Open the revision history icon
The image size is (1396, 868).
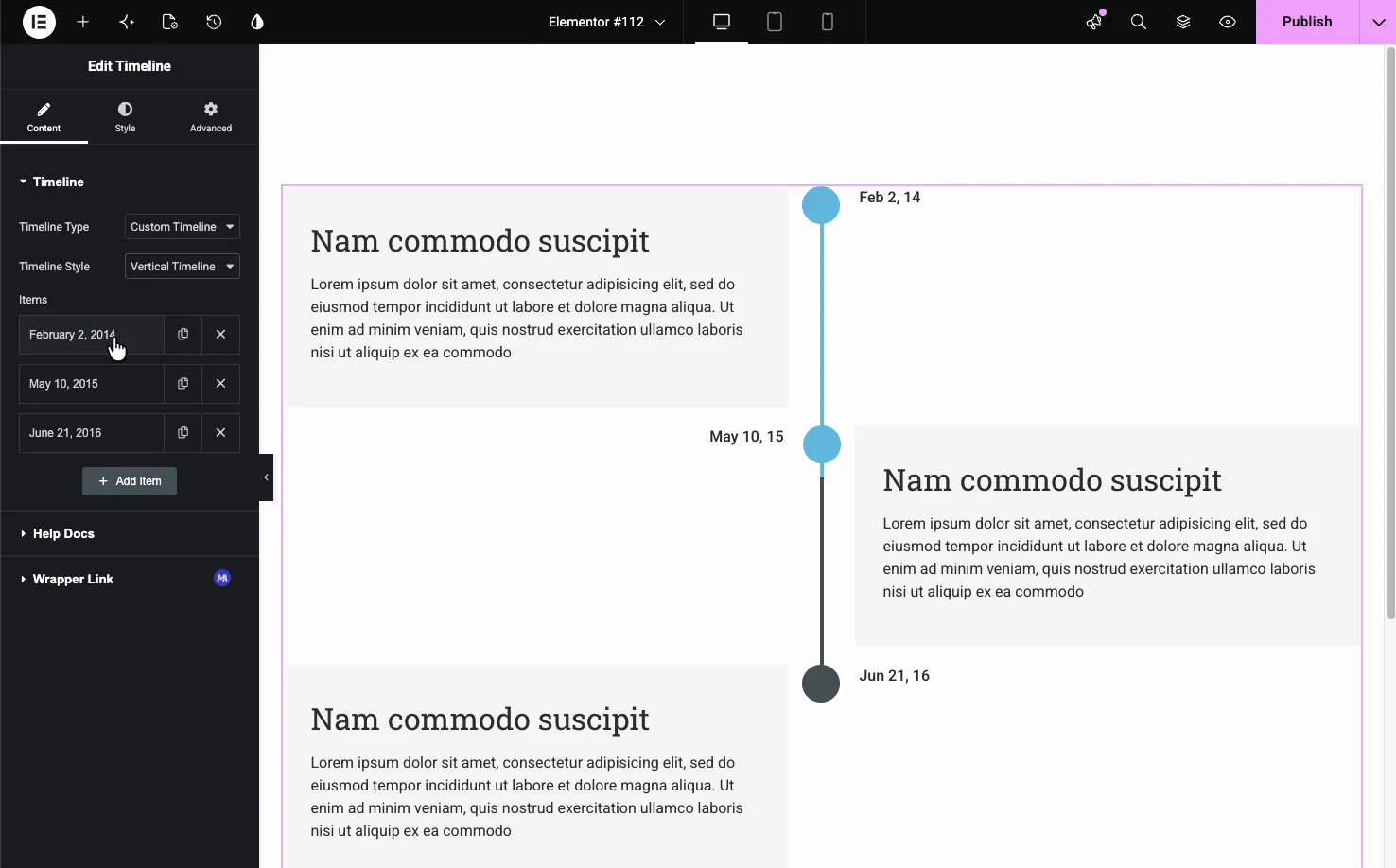click(x=214, y=22)
